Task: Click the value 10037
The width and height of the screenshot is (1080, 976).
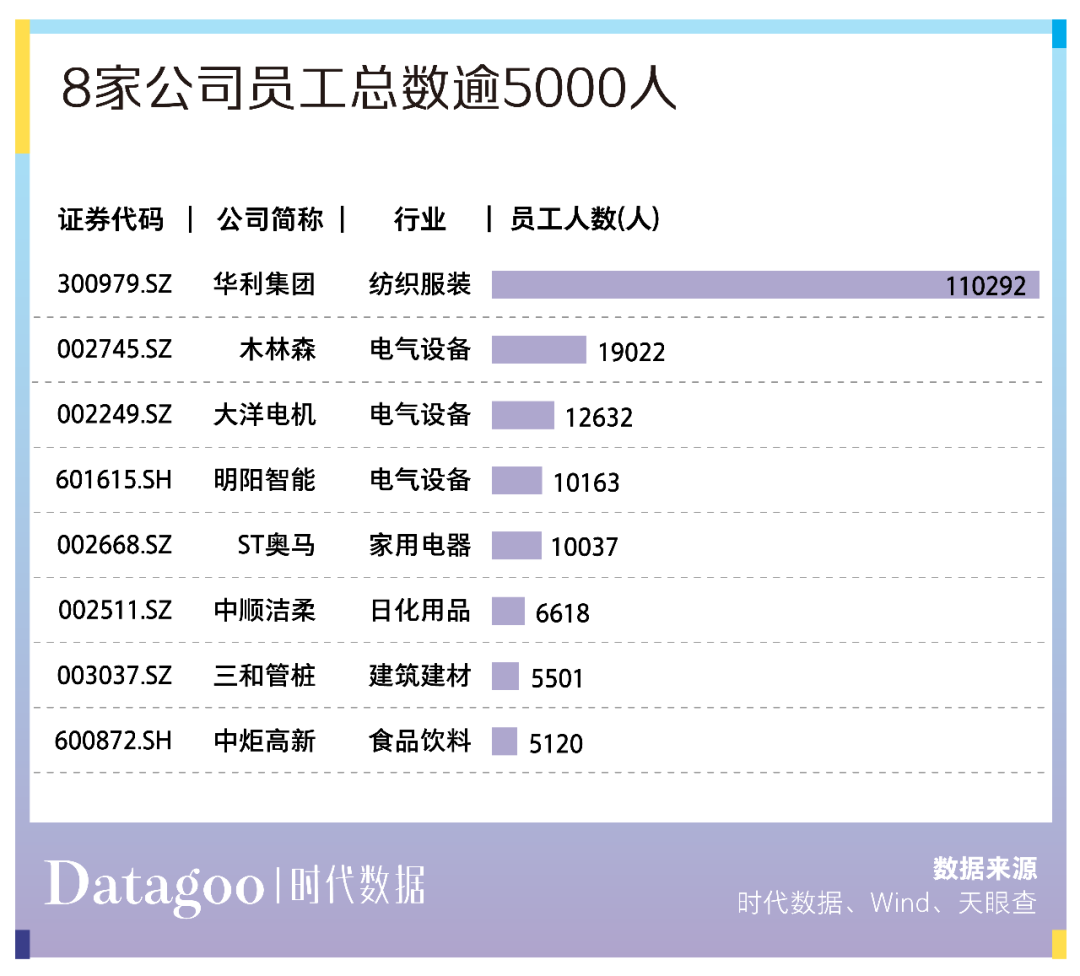Action: [x=584, y=548]
